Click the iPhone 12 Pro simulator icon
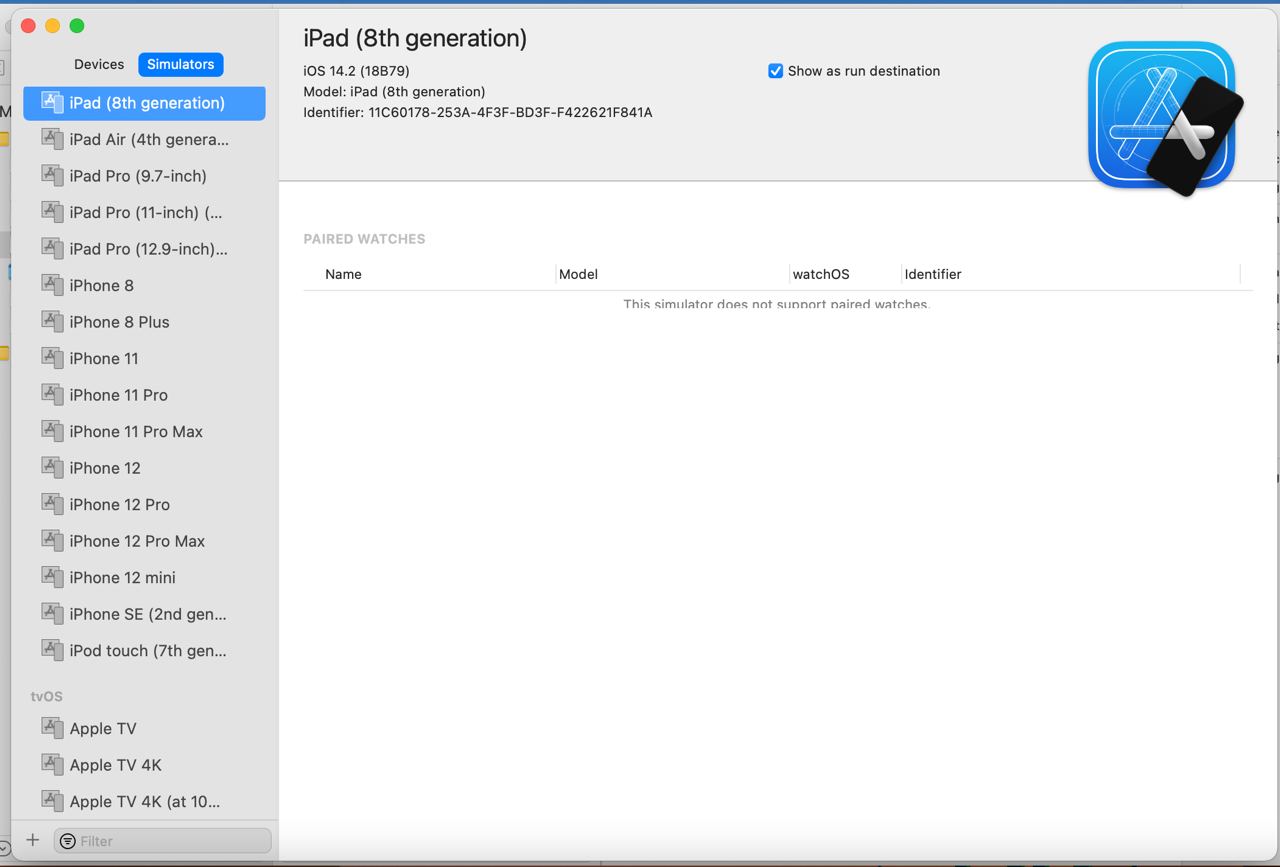Viewport: 1280px width, 867px height. [52, 503]
